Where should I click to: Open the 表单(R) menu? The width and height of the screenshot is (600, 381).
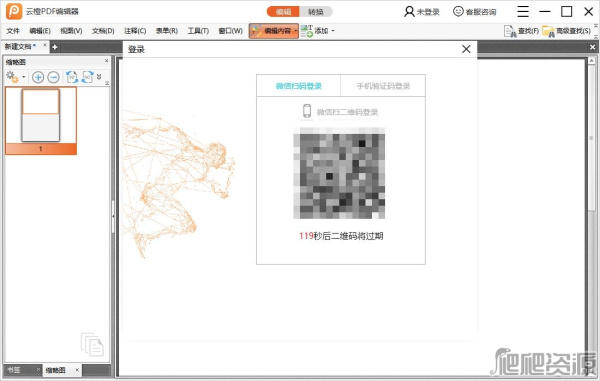pos(166,31)
